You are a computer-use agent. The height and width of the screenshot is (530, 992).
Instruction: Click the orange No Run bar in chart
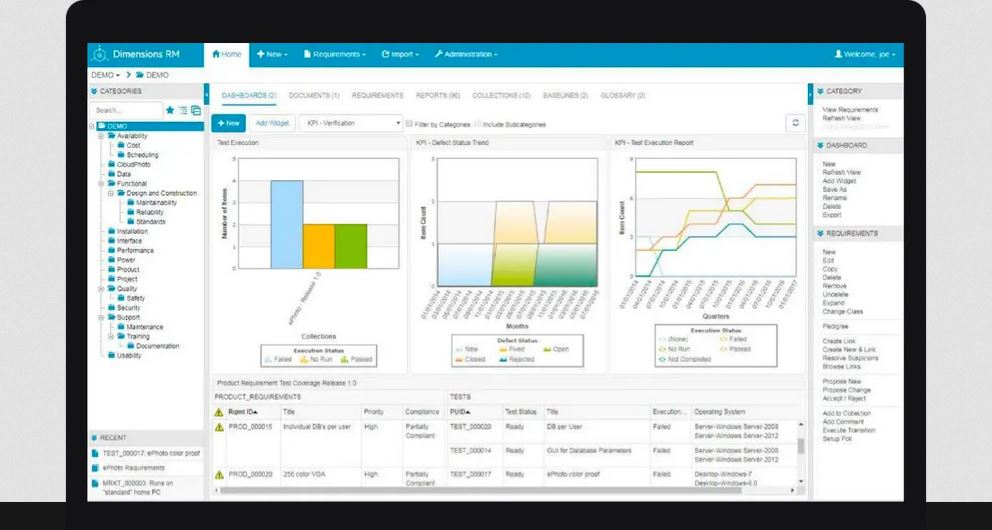(x=318, y=247)
